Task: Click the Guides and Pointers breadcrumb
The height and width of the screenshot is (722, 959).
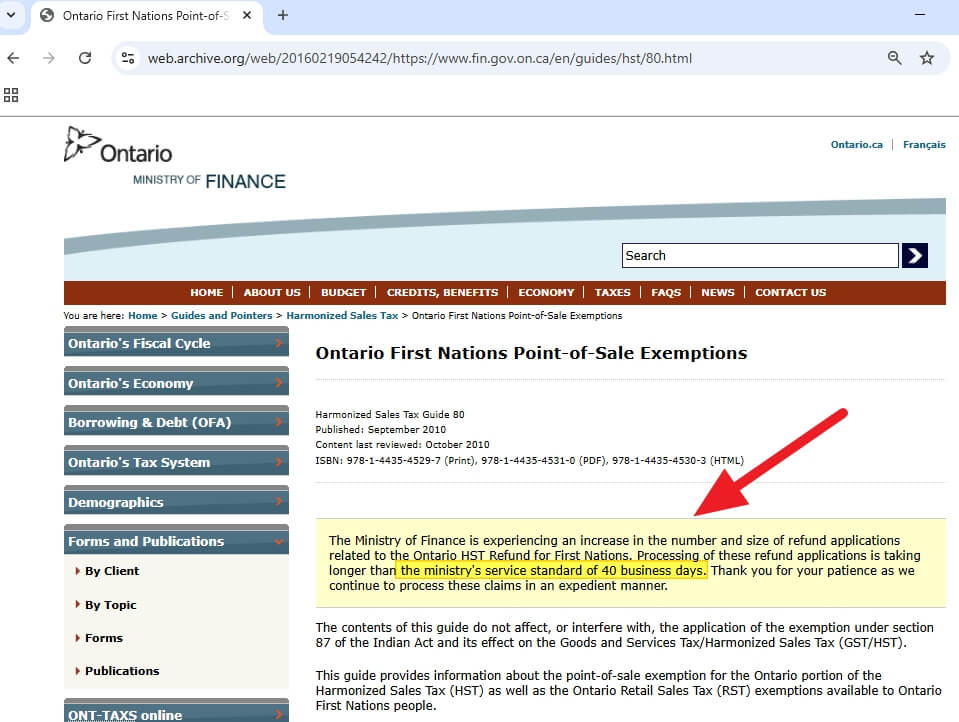Action: [221, 316]
